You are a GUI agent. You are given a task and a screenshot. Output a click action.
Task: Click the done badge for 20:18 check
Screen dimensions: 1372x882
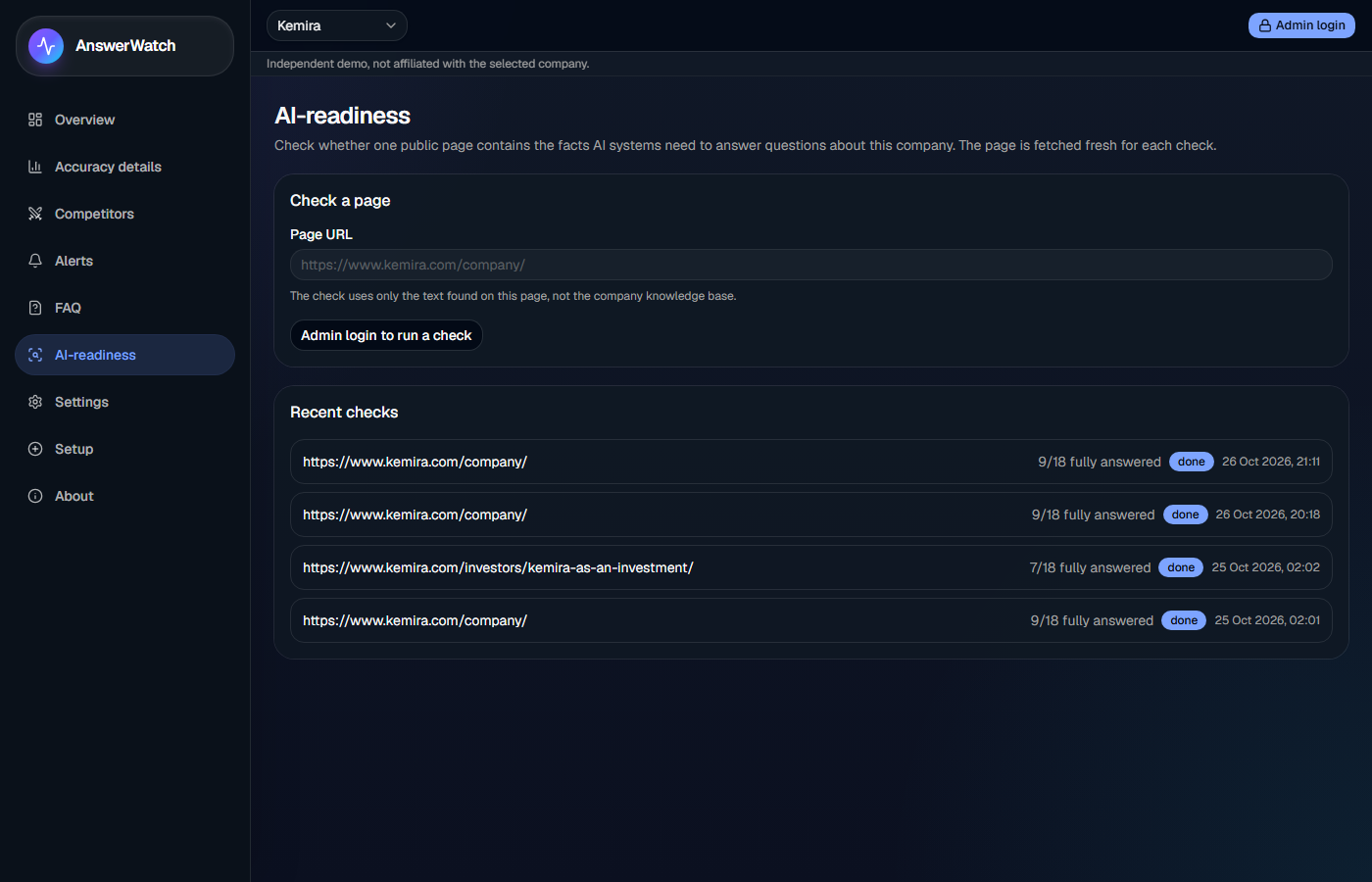point(1185,514)
